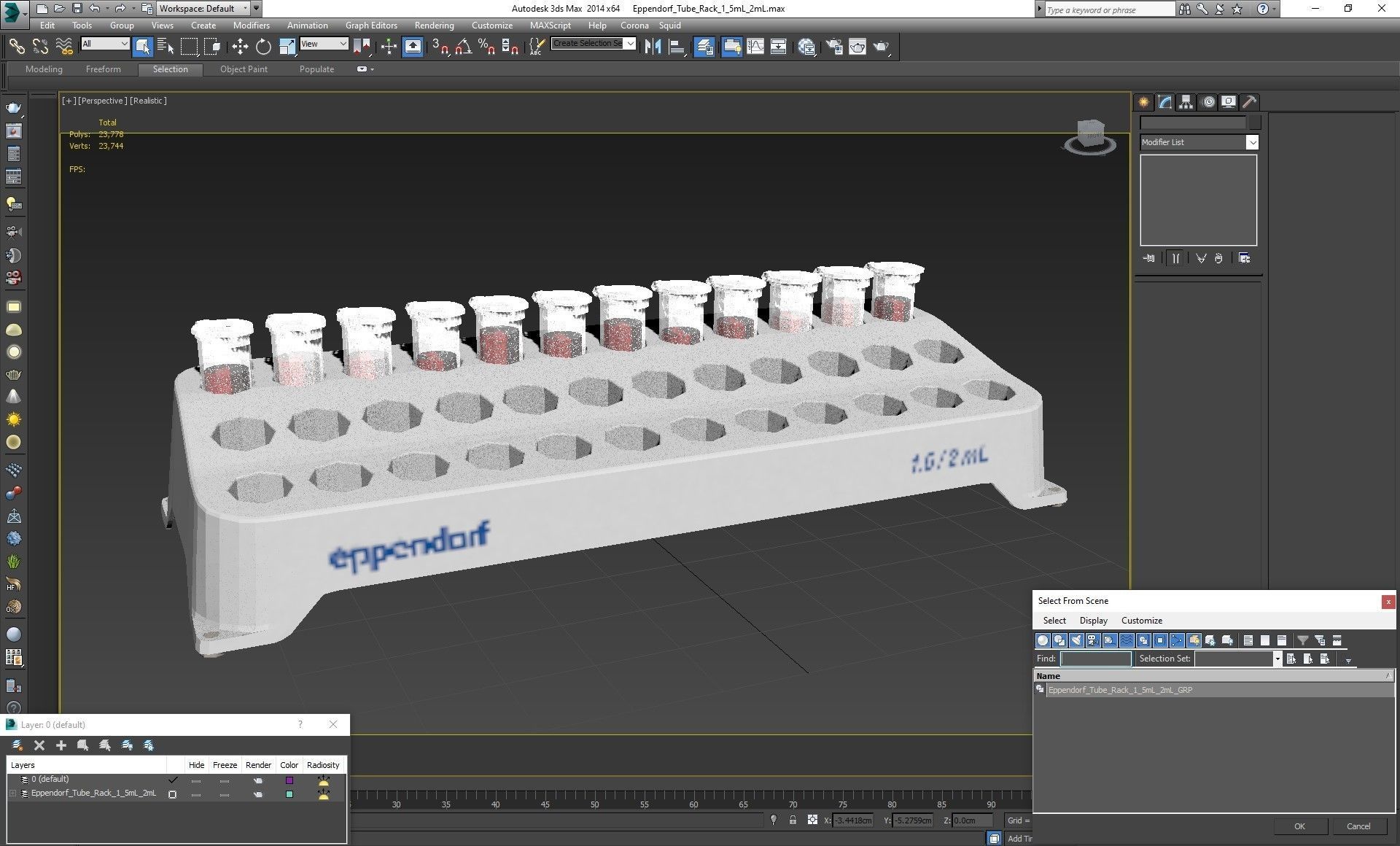Click Bind to Space Warp icon

tap(64, 47)
